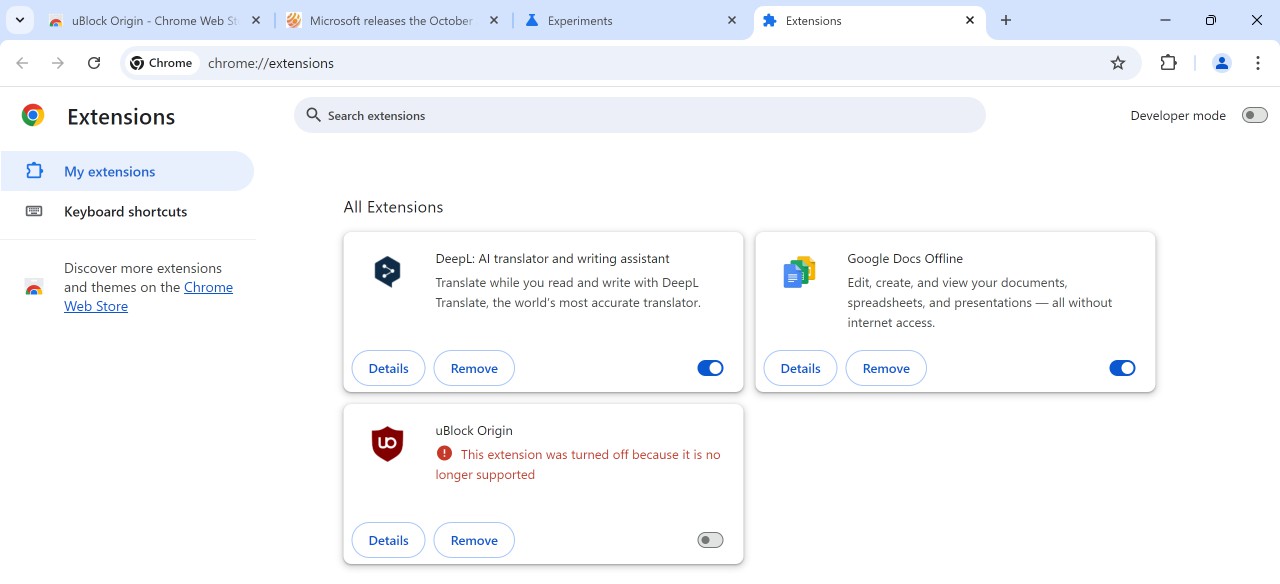Open the Chrome Web Store link
The image size is (1280, 584).
click(x=149, y=297)
